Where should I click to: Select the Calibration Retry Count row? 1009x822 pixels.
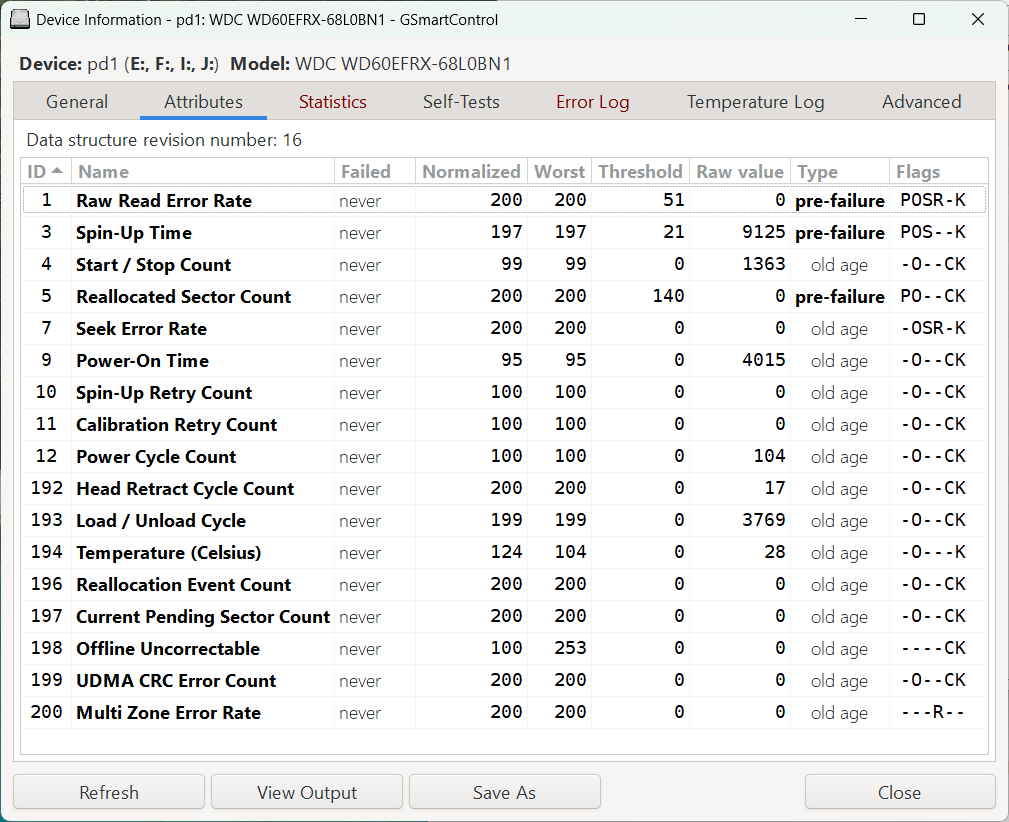click(504, 424)
